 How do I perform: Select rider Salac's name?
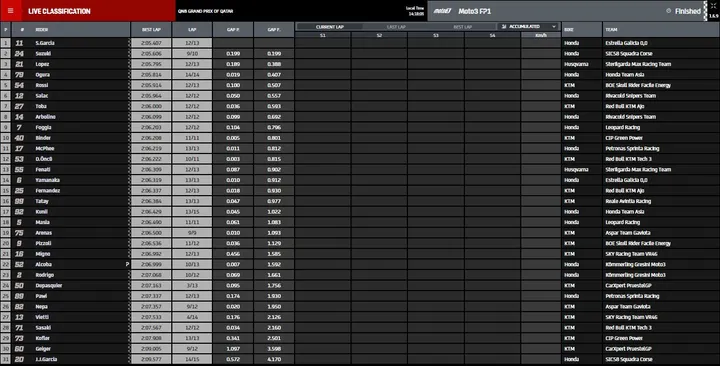42,96
